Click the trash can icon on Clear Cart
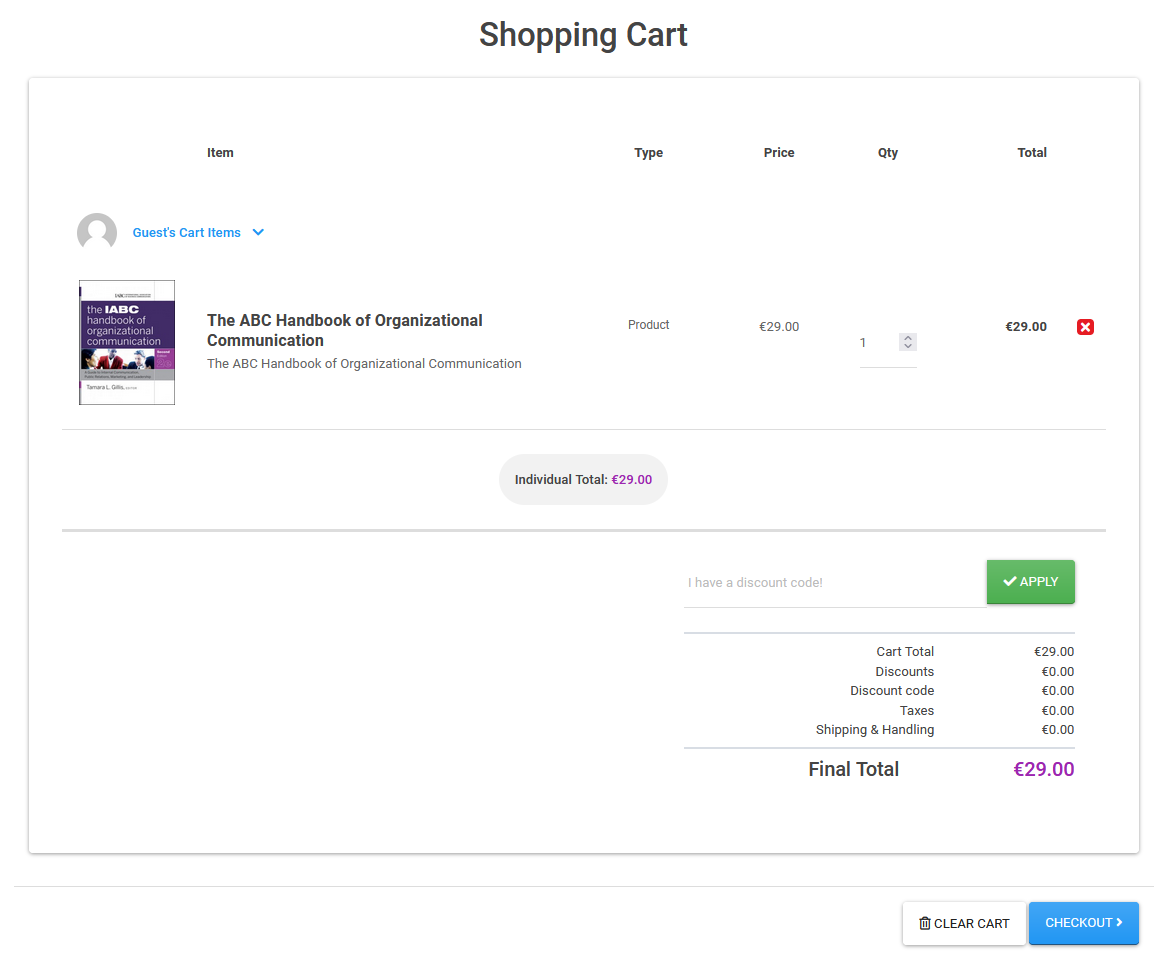This screenshot has width=1171, height=967. [x=924, y=923]
